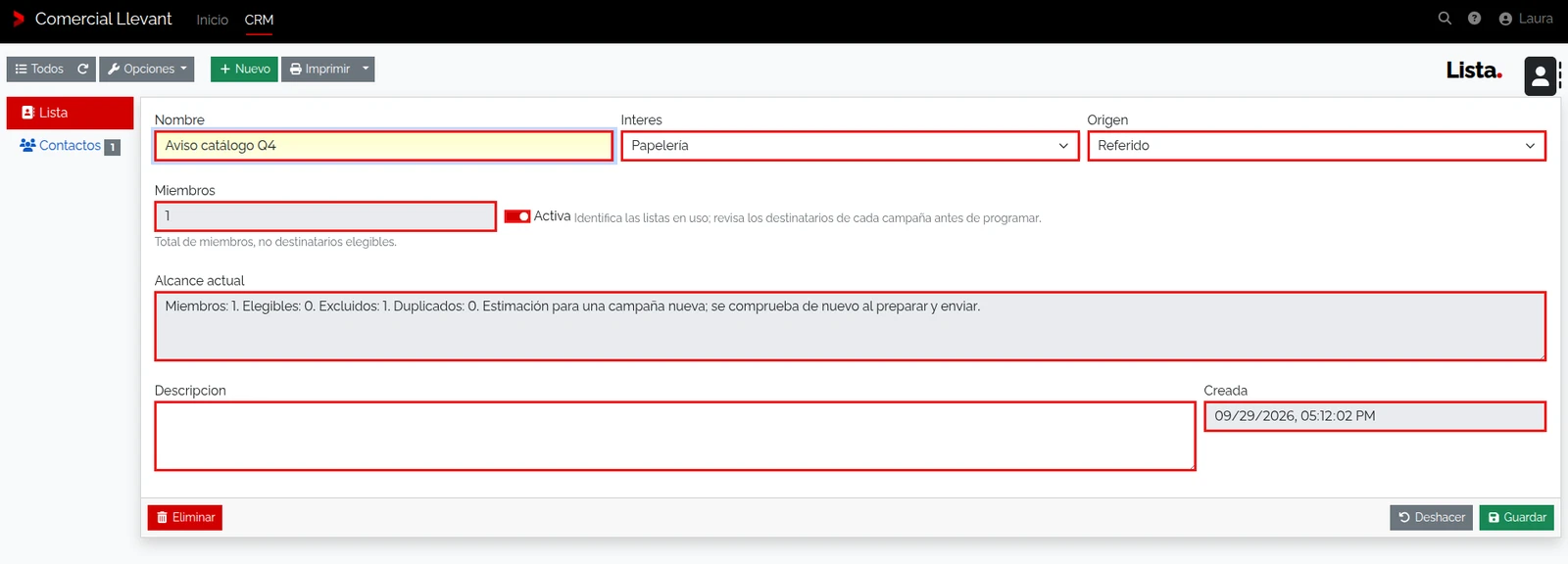Click the Miembros field
This screenshot has height=564, width=1568.
click(325, 215)
